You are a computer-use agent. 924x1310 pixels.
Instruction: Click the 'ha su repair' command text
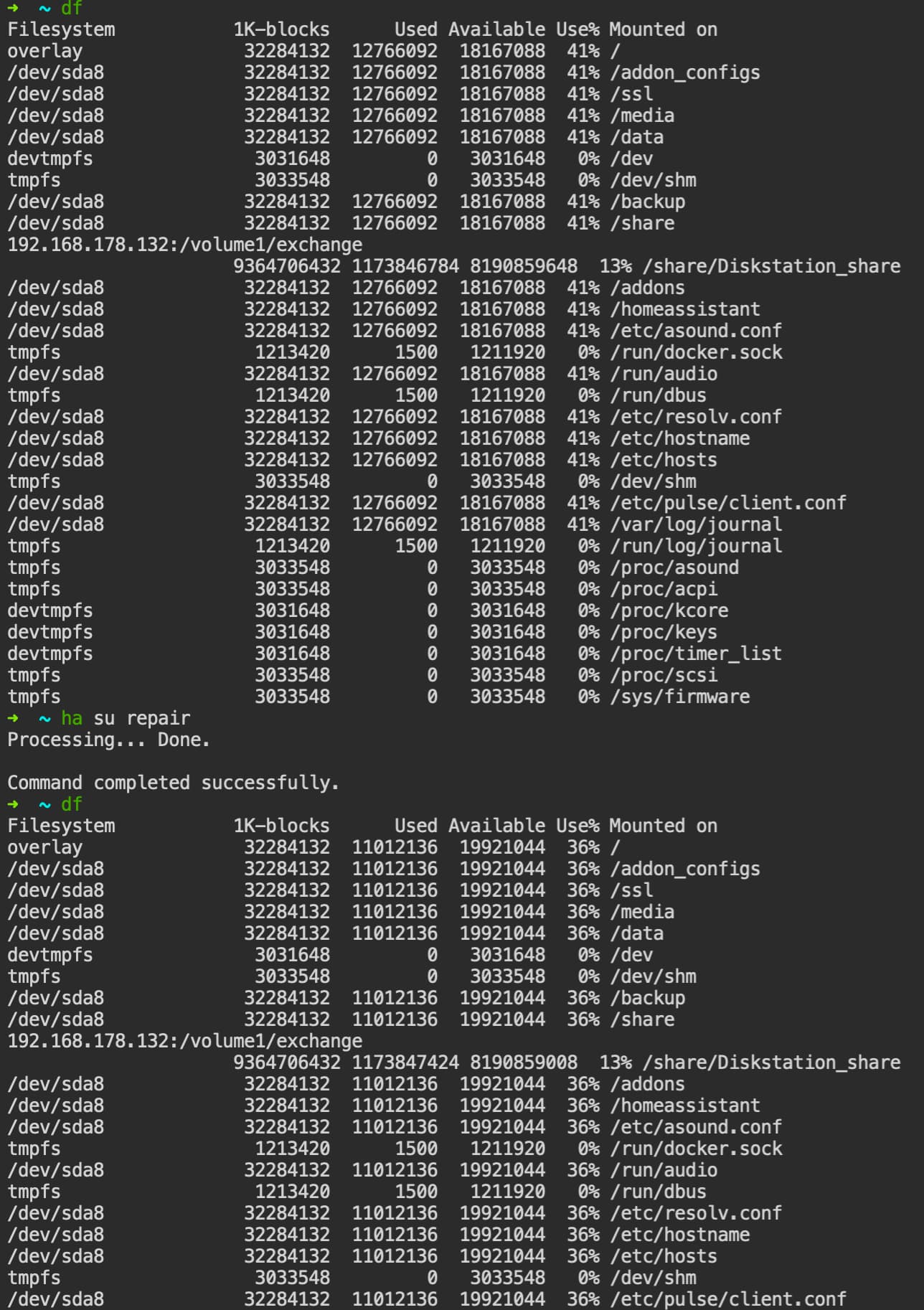click(x=126, y=718)
